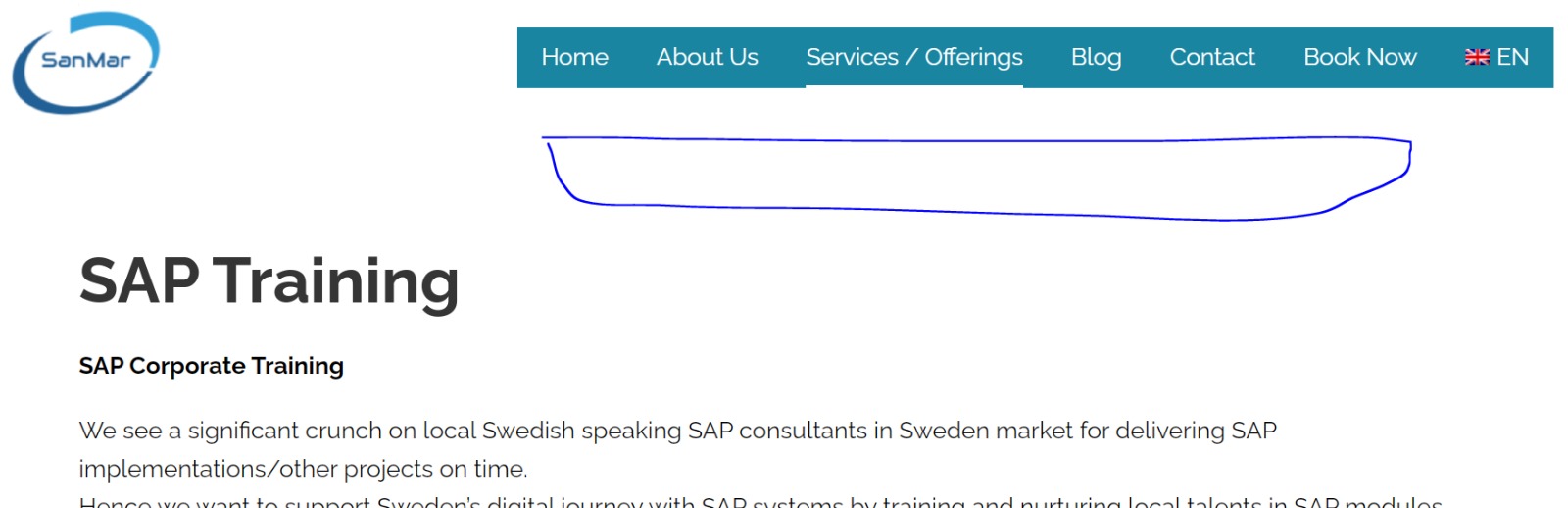1568x508 pixels.
Task: Open the EN language selector
Action: 1512,57
